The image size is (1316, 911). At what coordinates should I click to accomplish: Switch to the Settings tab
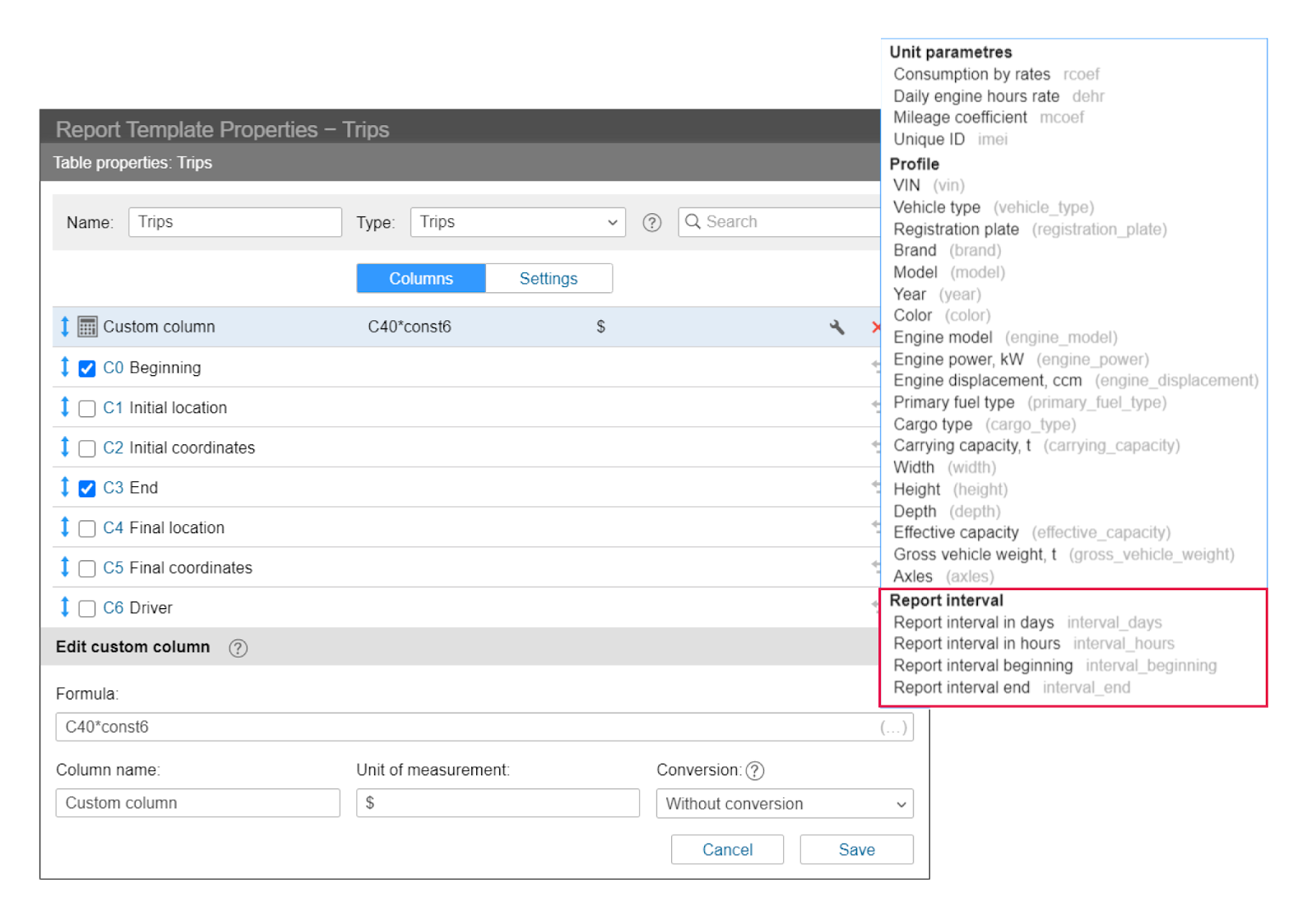point(549,279)
